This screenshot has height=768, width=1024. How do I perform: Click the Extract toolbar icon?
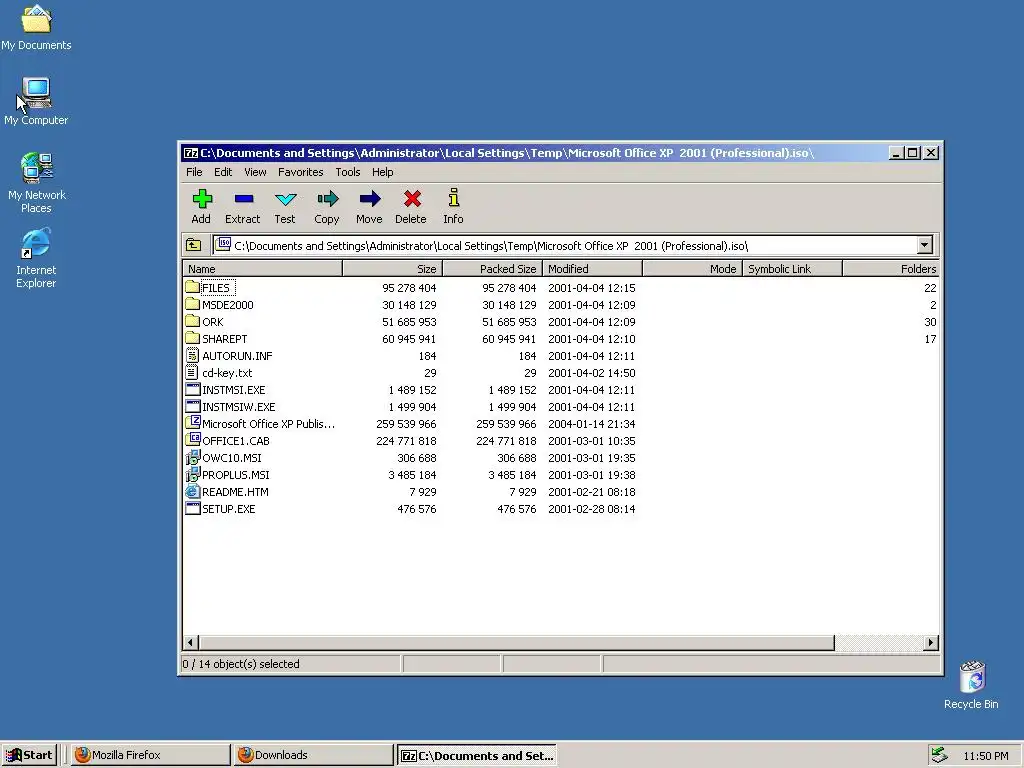tap(244, 199)
